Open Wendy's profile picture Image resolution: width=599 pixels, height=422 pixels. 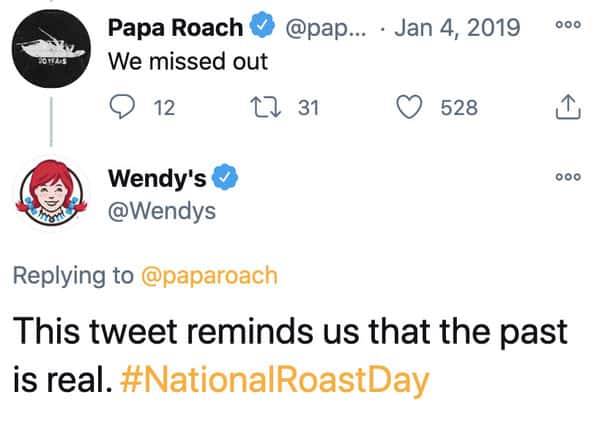(51, 193)
